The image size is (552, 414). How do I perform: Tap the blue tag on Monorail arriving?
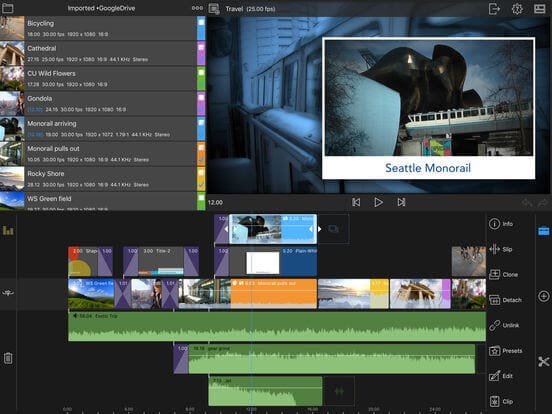point(201,128)
